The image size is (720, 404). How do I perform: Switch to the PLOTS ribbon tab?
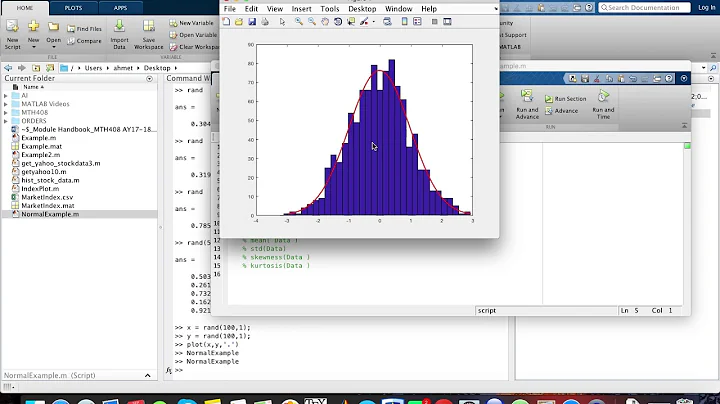click(x=73, y=7)
